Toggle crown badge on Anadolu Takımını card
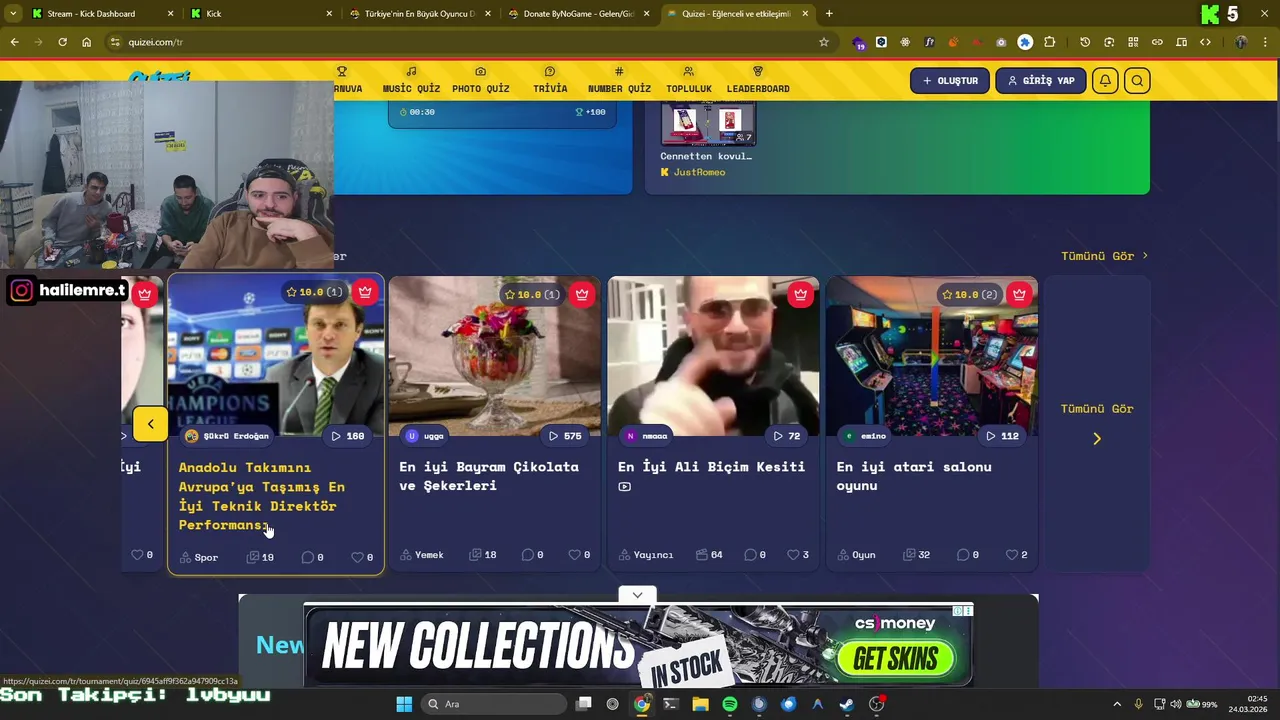The image size is (1280, 720). pyautogui.click(x=365, y=292)
